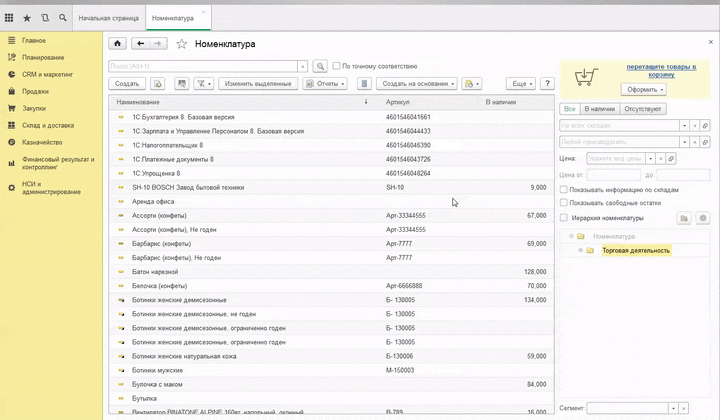Image resolution: width=720 pixels, height=420 pixels.
Task: Open CRM и маркетинг section
Action: [47, 74]
